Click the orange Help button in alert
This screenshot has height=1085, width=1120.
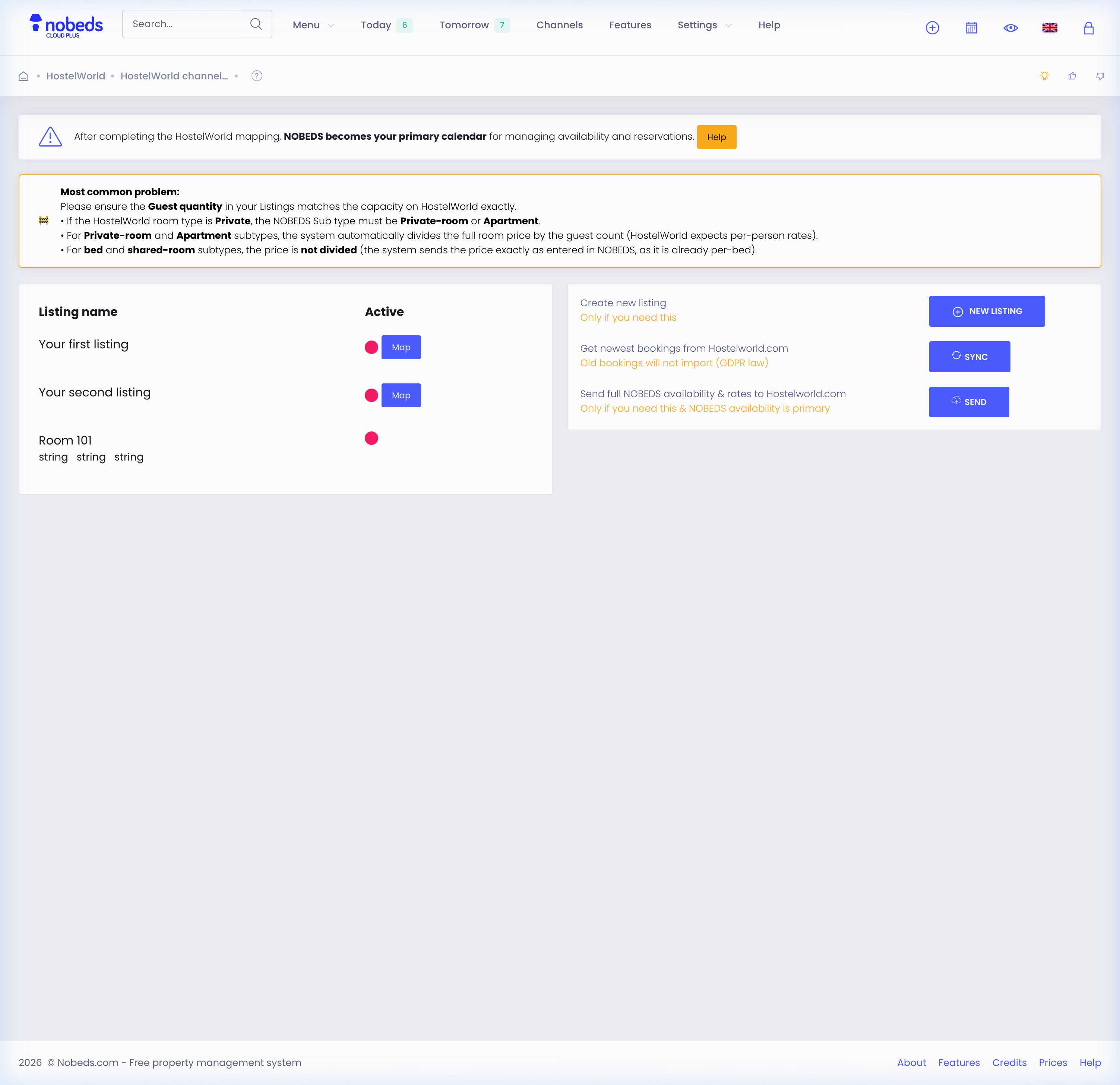pos(716,137)
